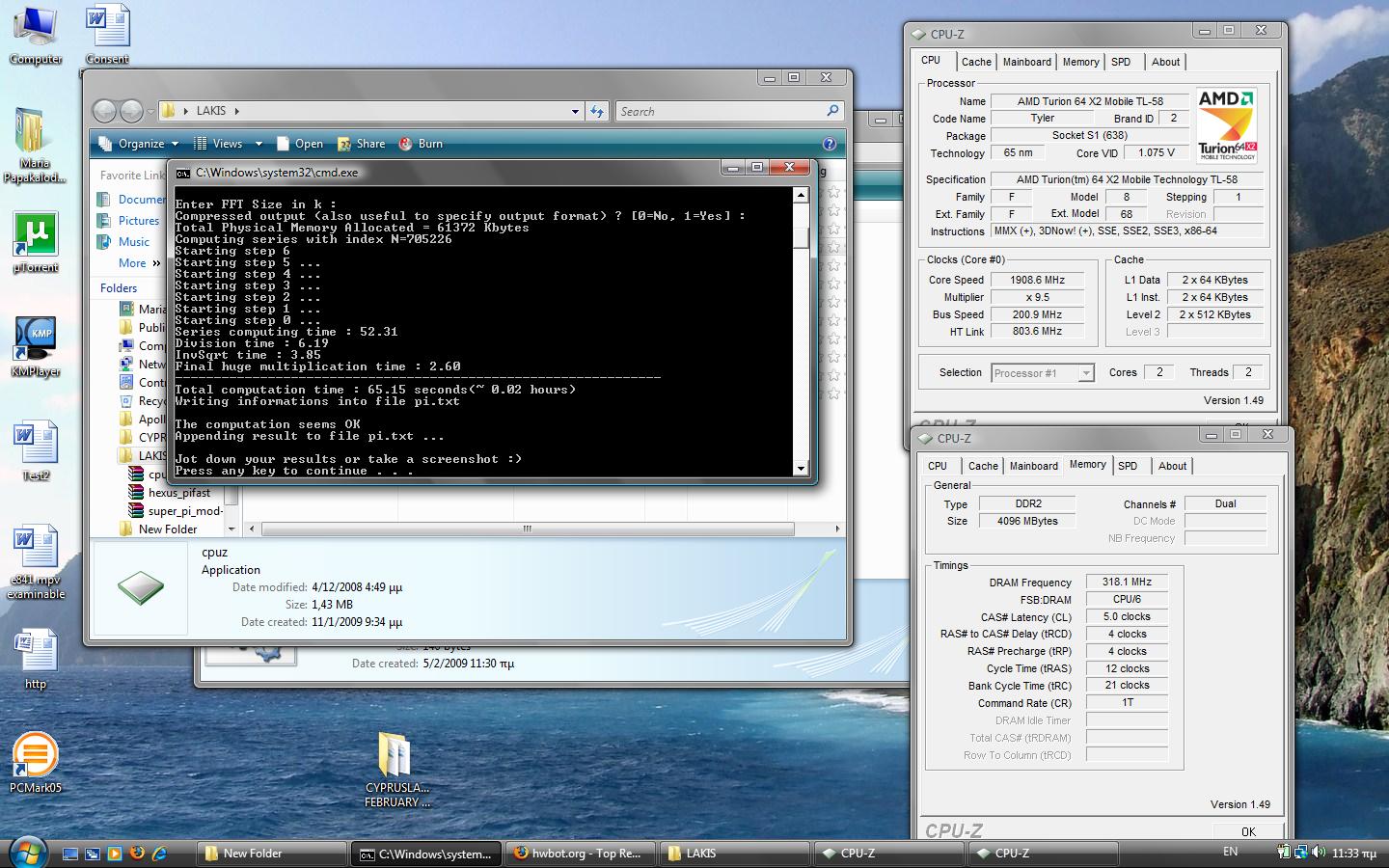Switch to About tab in upper CPU-Z
This screenshot has height=868, width=1389.
1165,62
